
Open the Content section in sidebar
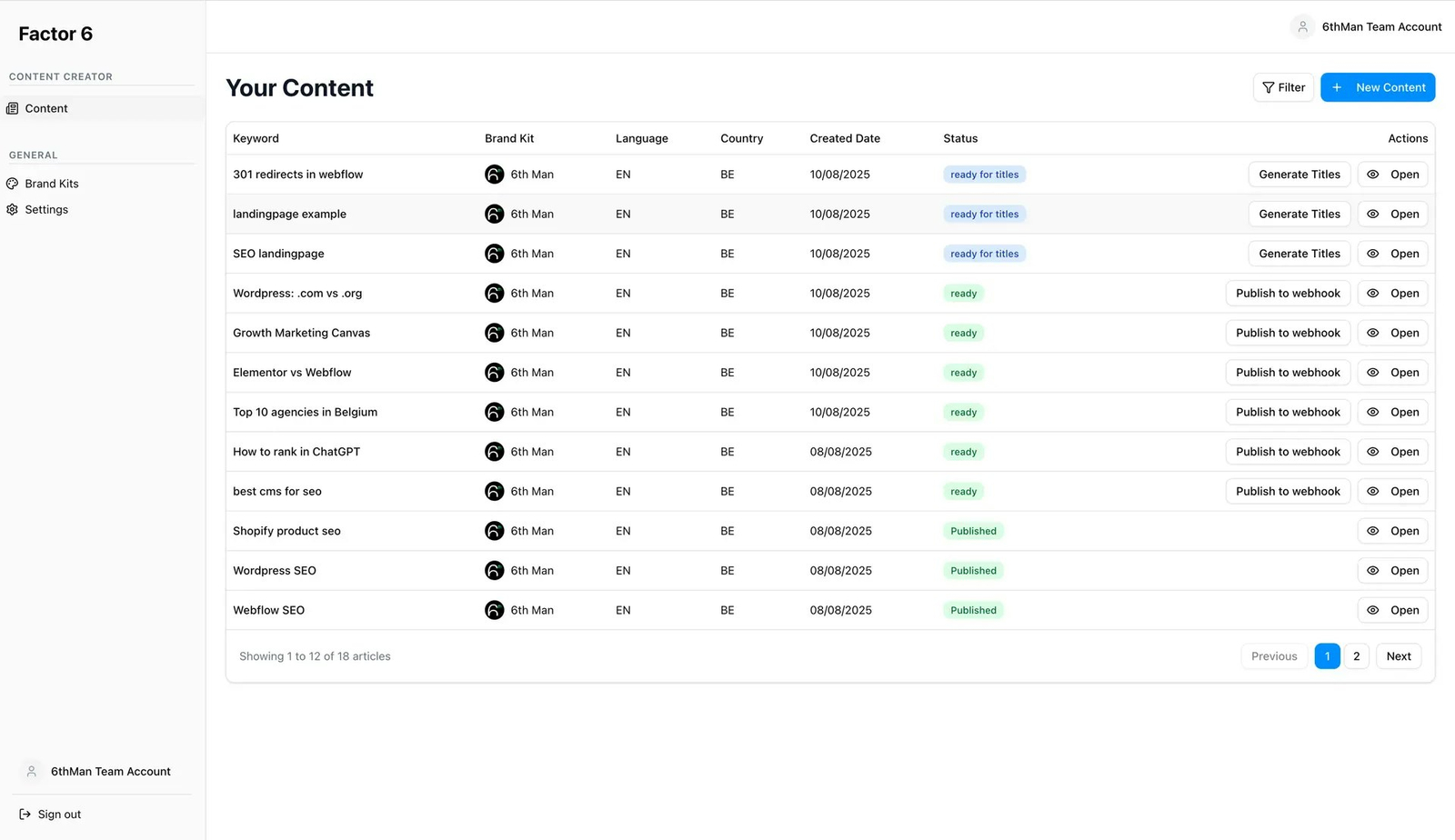tap(102, 108)
